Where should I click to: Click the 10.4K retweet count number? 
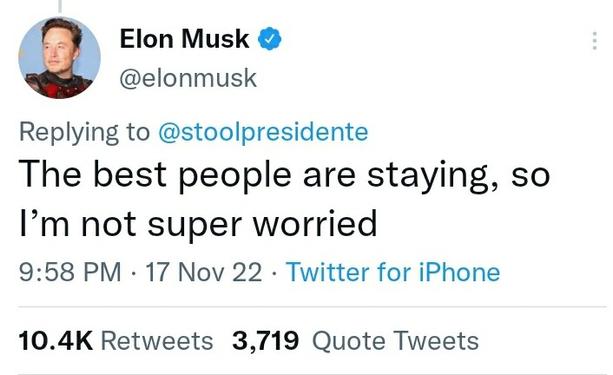[56, 341]
